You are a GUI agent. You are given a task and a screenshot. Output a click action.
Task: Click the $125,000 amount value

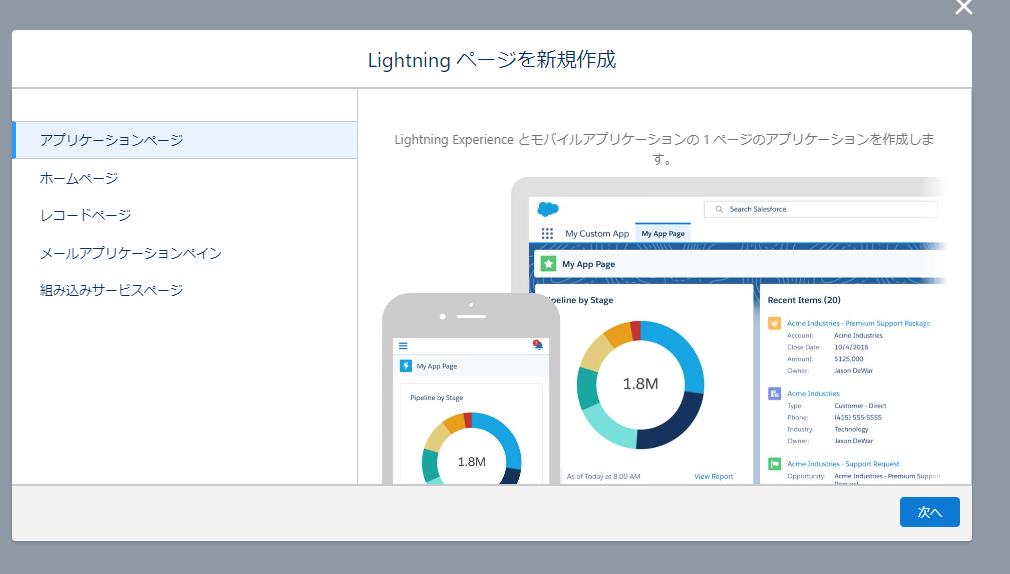click(848, 359)
